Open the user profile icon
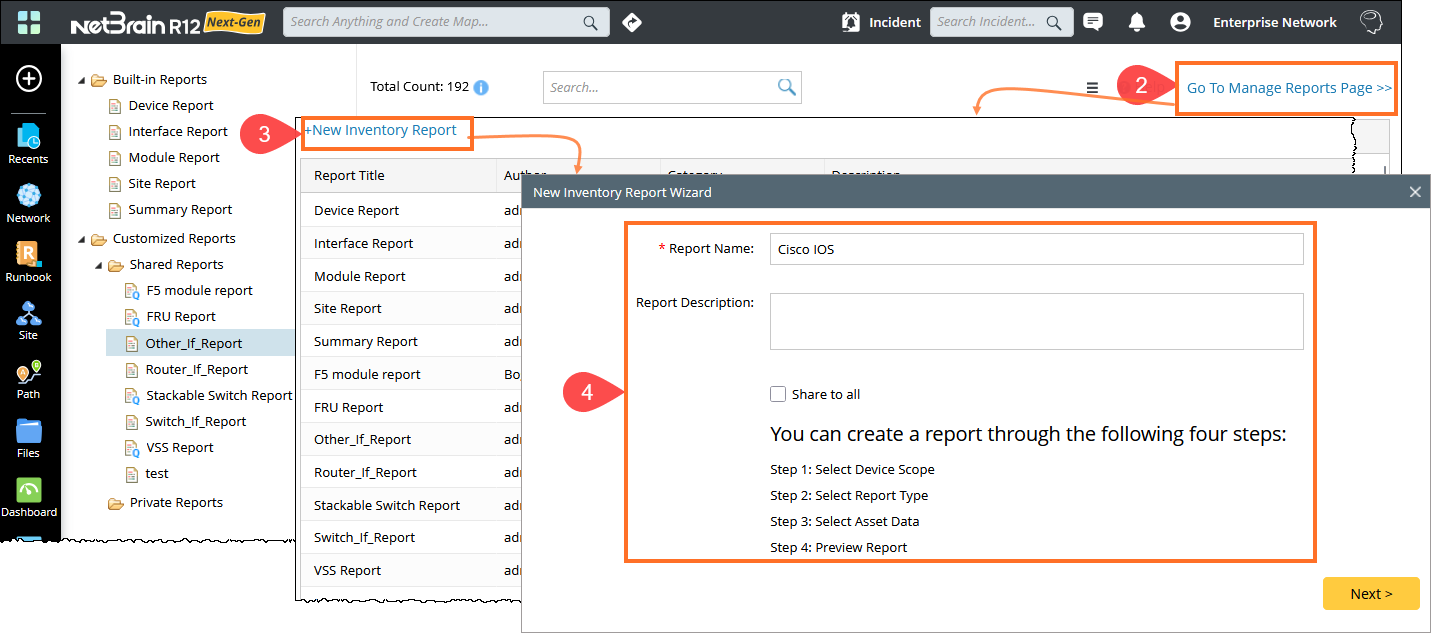This screenshot has width=1431, height=633. pos(1180,21)
